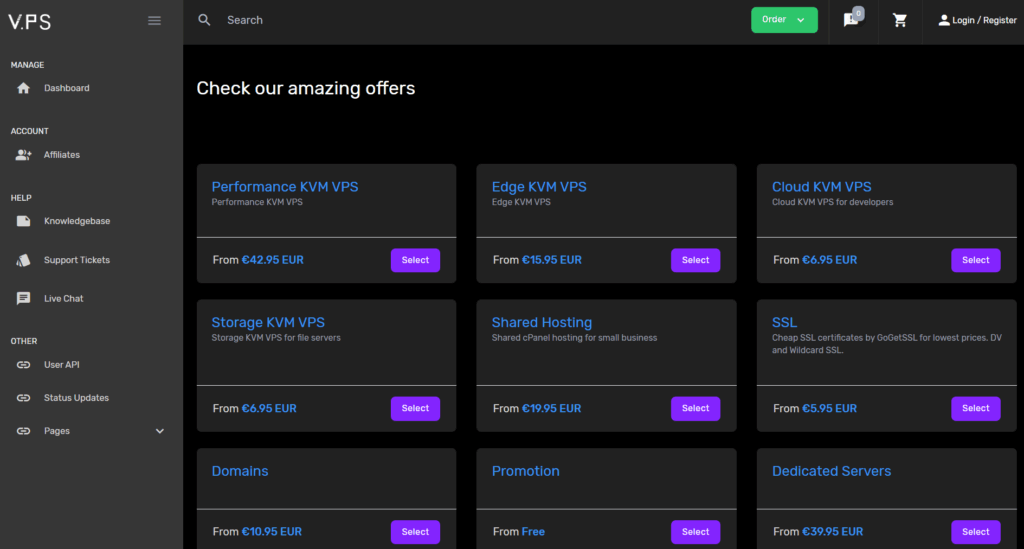
Task: Click the User API link icon
Action: pyautogui.click(x=24, y=365)
